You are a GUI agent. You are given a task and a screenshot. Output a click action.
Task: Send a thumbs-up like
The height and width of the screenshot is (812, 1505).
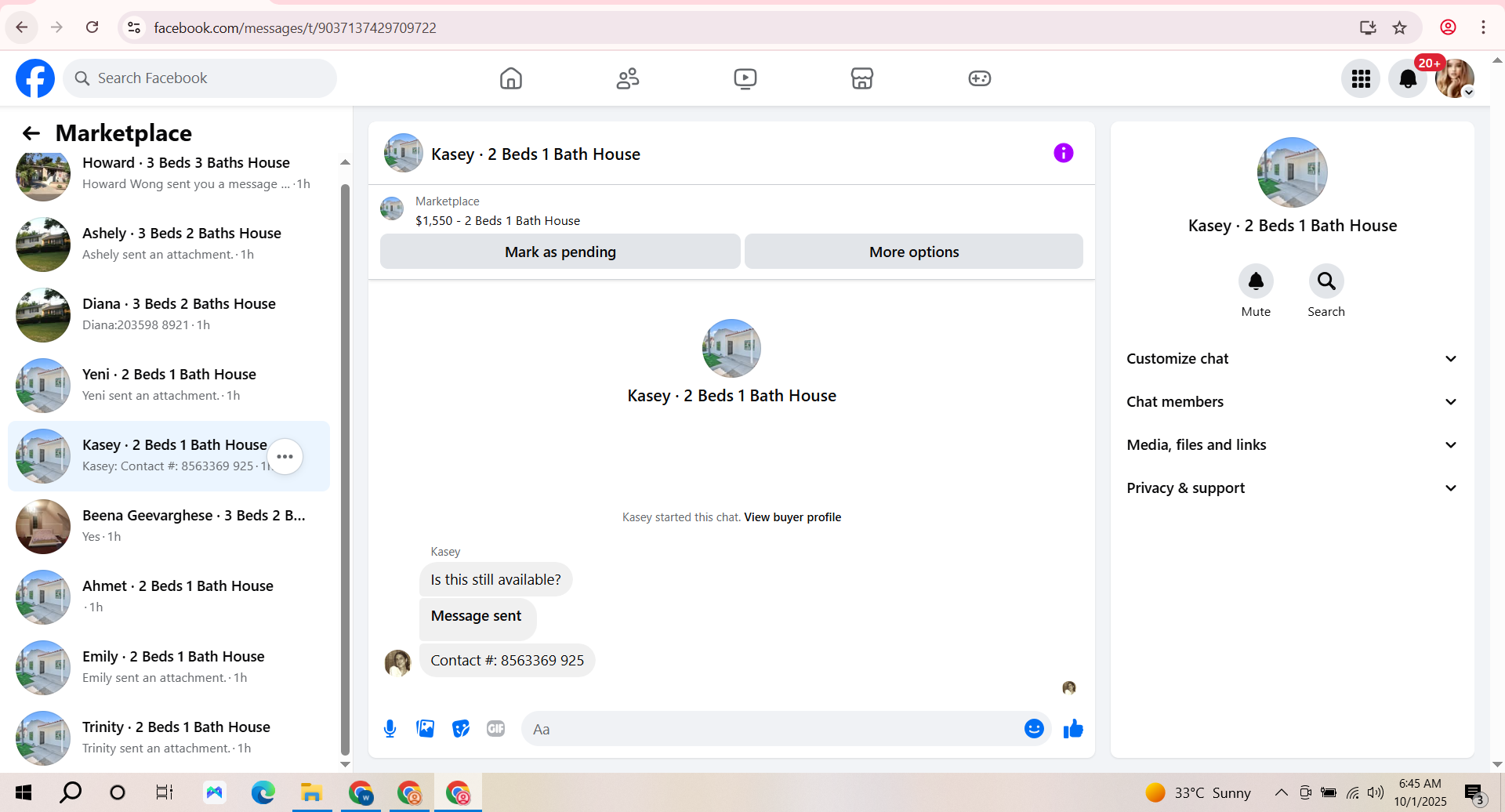[1073, 729]
